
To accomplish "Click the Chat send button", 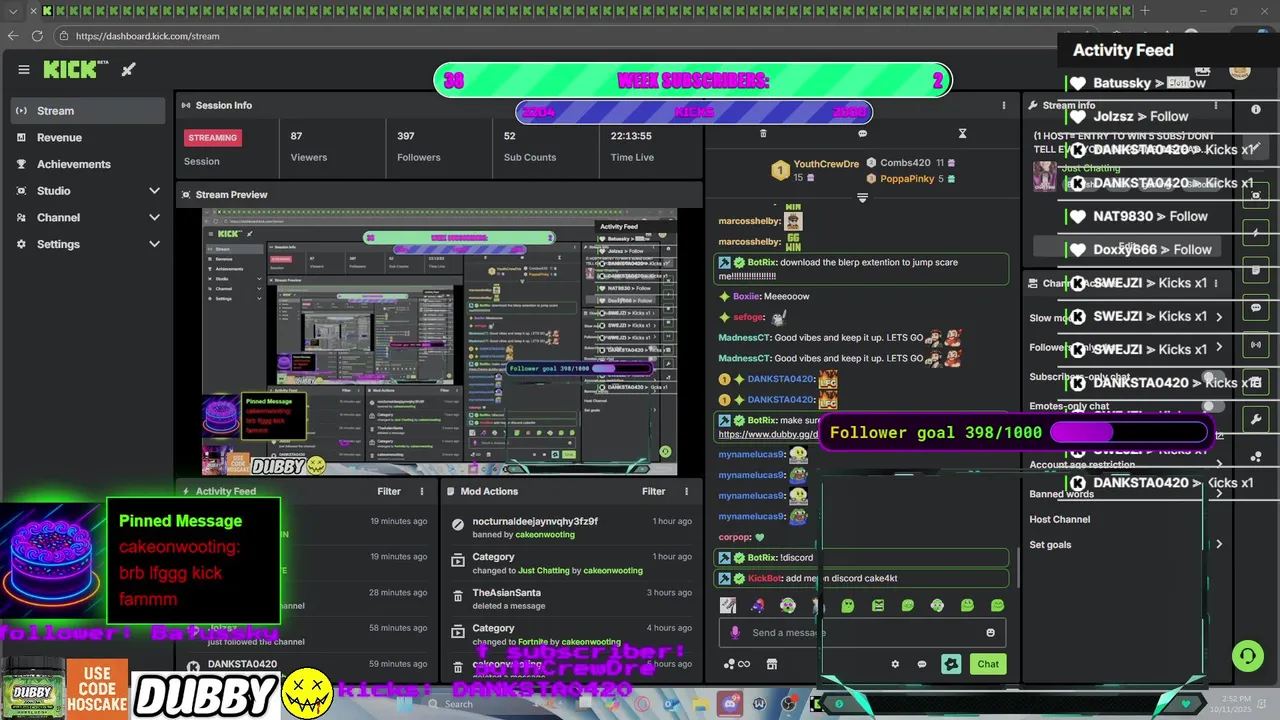I will tap(988, 664).
